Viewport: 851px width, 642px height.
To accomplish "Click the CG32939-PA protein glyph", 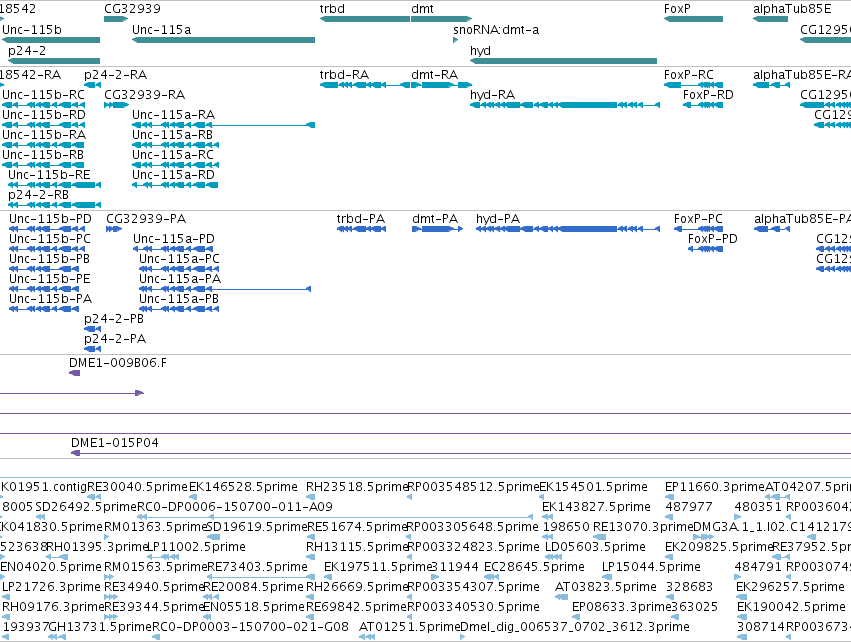I will coord(114,229).
